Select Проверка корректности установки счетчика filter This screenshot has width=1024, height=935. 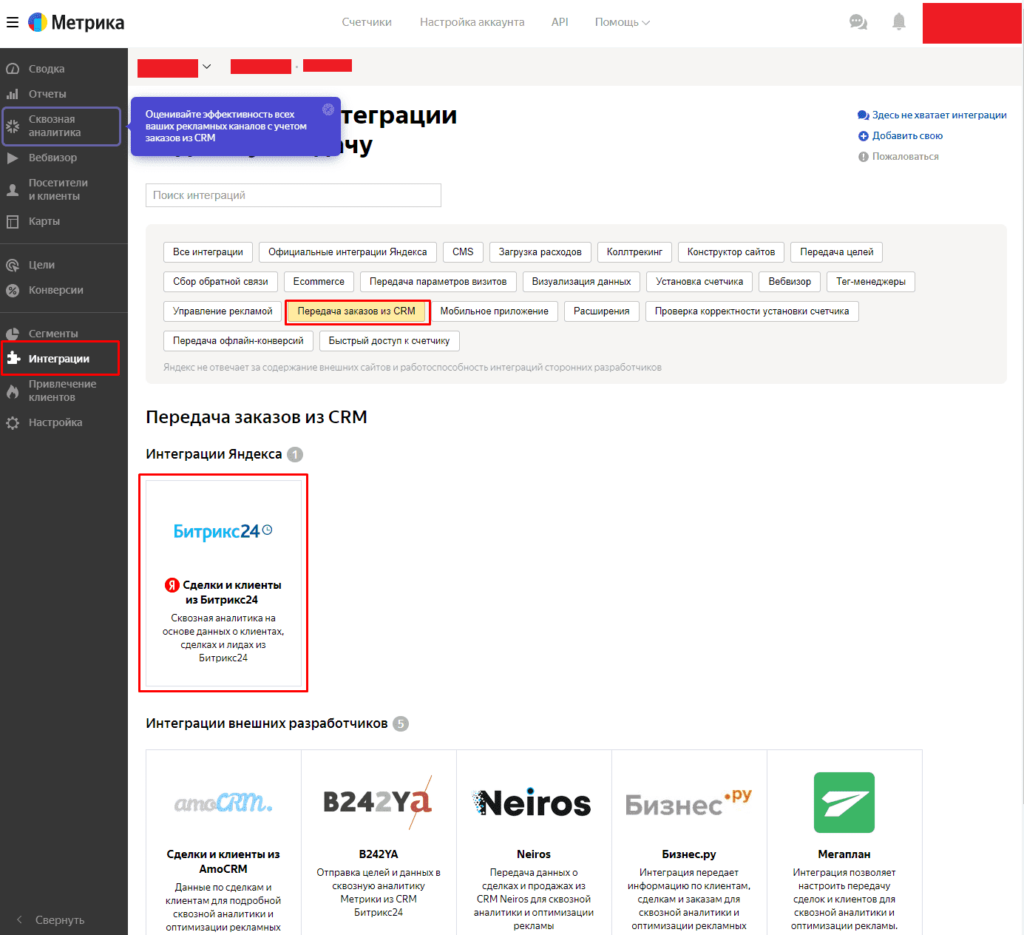click(x=752, y=311)
